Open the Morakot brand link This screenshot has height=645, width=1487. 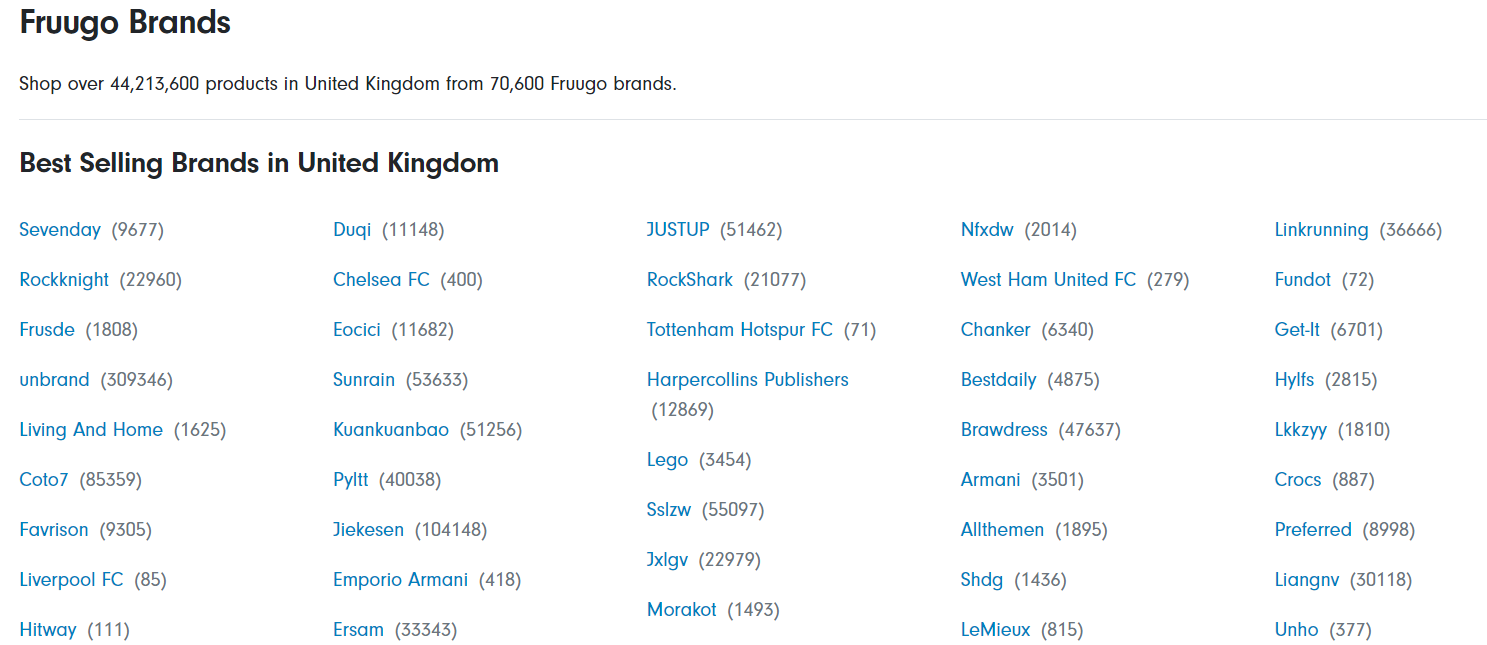point(681,610)
